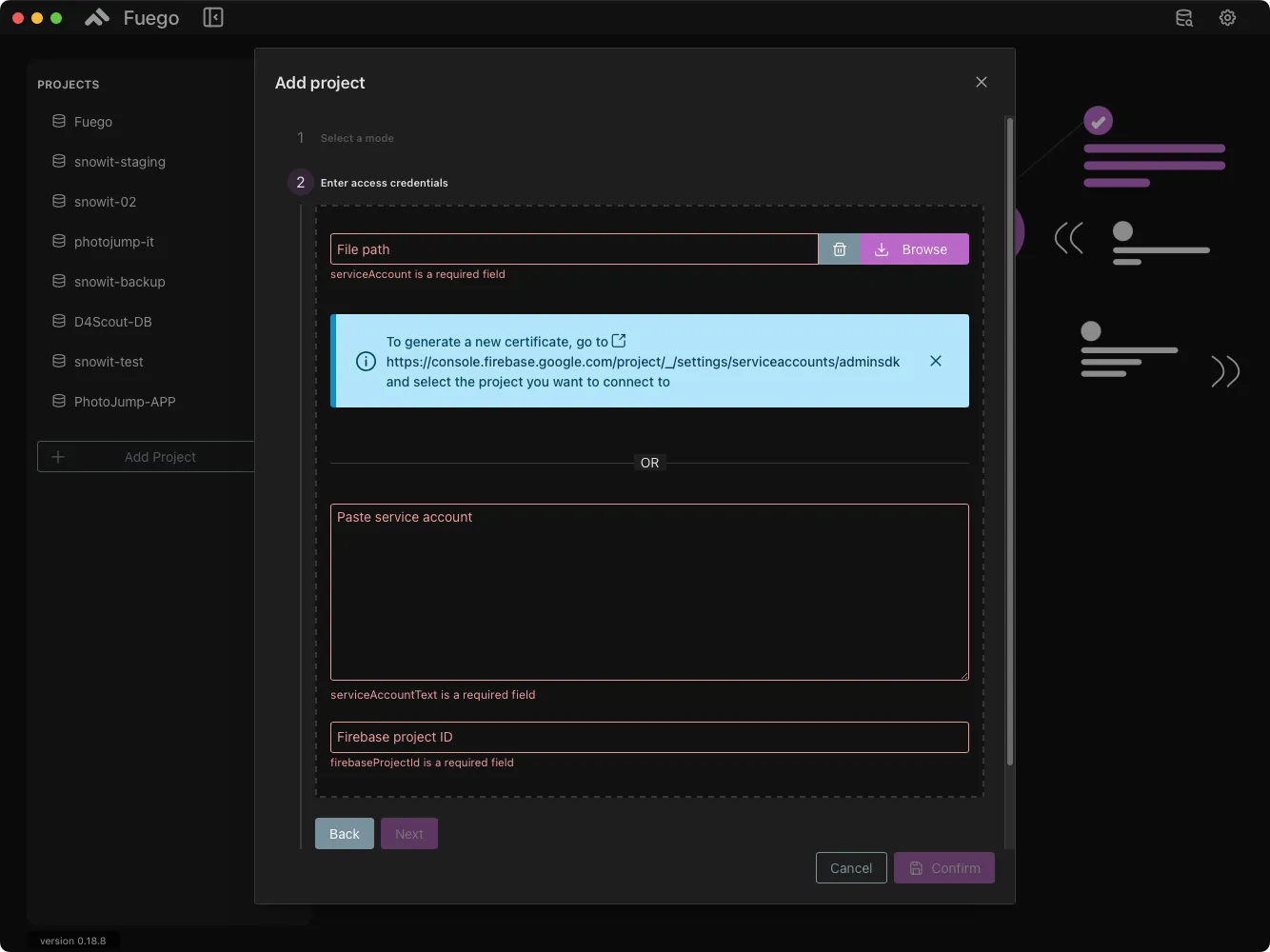The height and width of the screenshot is (952, 1270).
Task: Focus the Paste service account textarea
Action: (649, 590)
